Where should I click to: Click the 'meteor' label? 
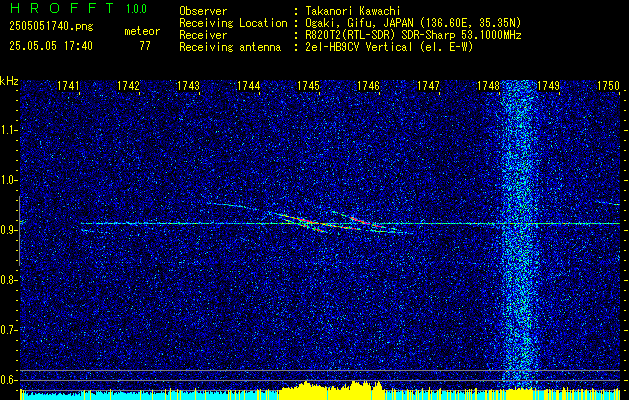pos(142,31)
